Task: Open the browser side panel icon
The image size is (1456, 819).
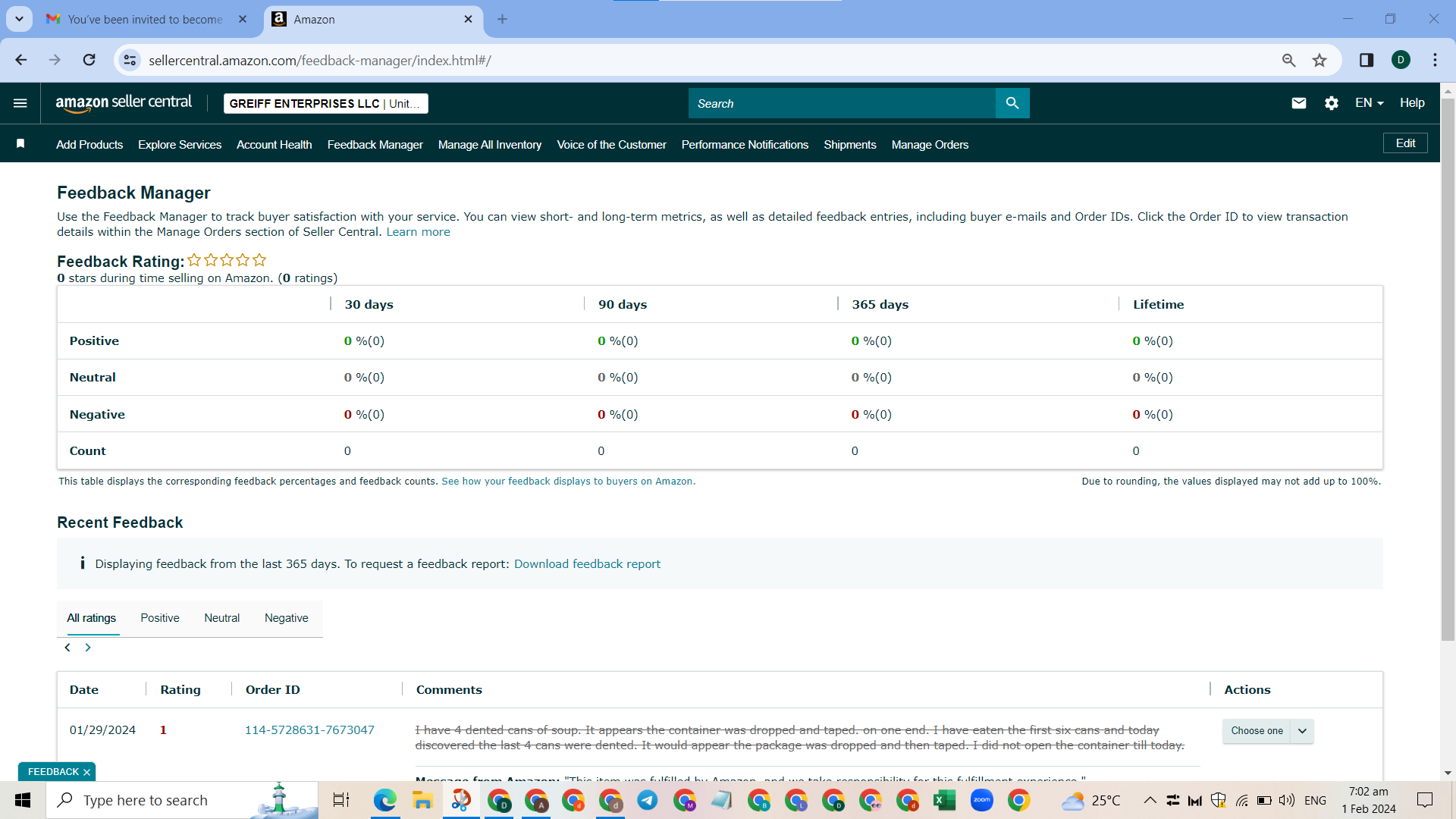Action: point(1367,60)
